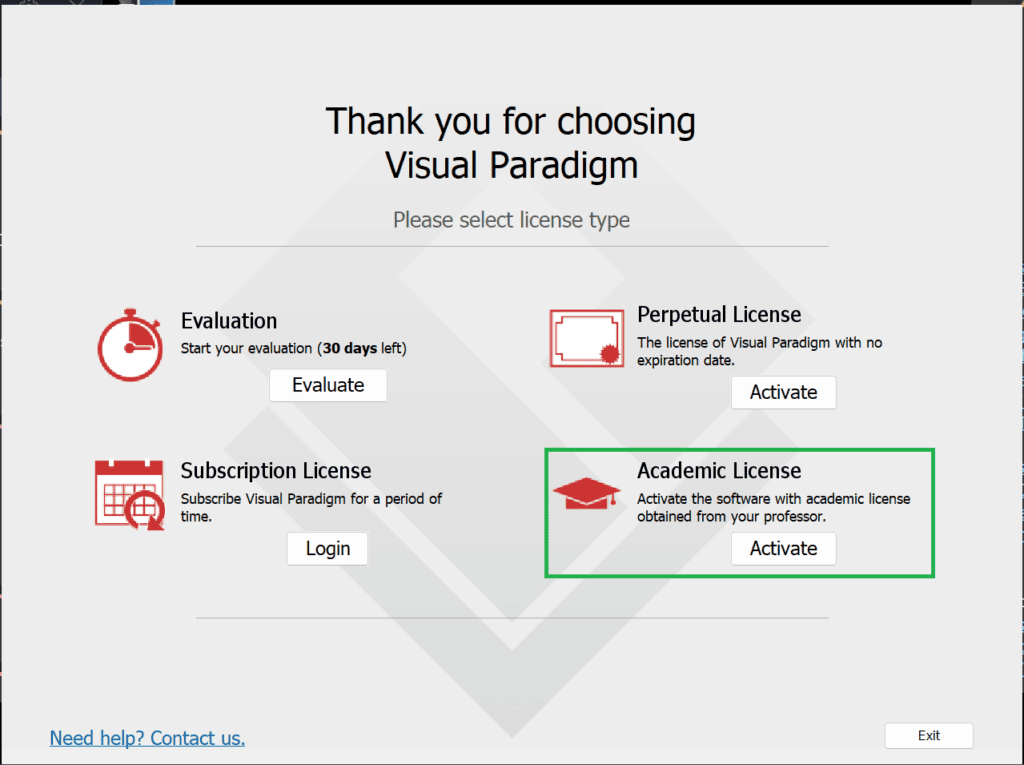Open the Need help? Contact us link
This screenshot has height=765, width=1024.
click(x=148, y=738)
